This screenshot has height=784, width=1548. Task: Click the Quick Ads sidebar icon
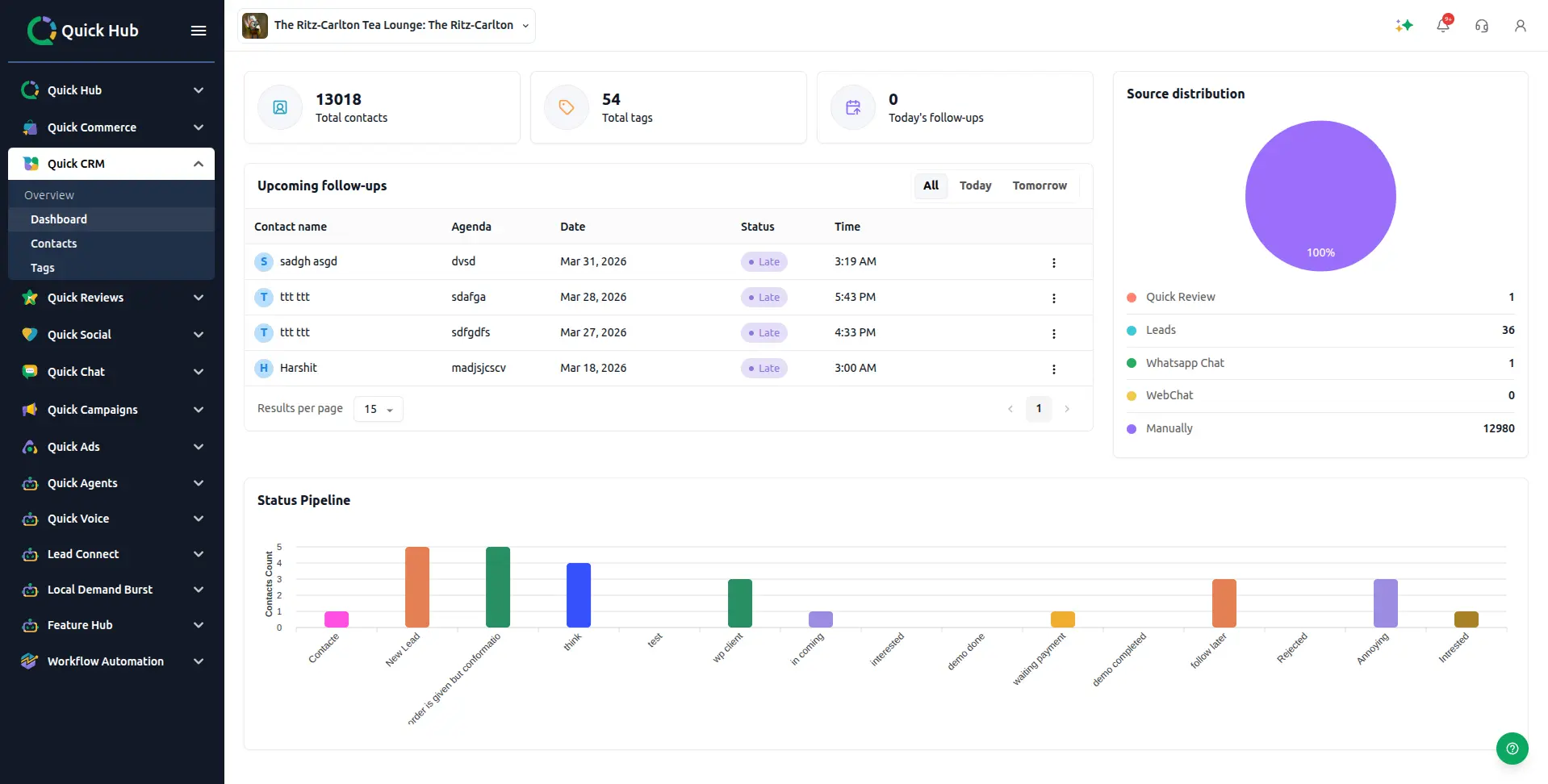pos(30,447)
